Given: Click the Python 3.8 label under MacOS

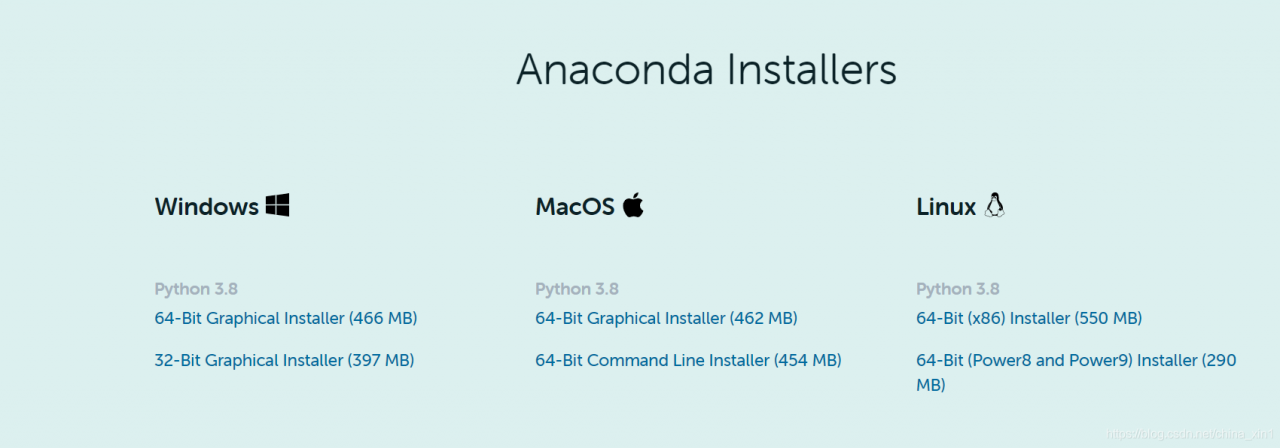Looking at the screenshot, I should pyautogui.click(x=577, y=289).
